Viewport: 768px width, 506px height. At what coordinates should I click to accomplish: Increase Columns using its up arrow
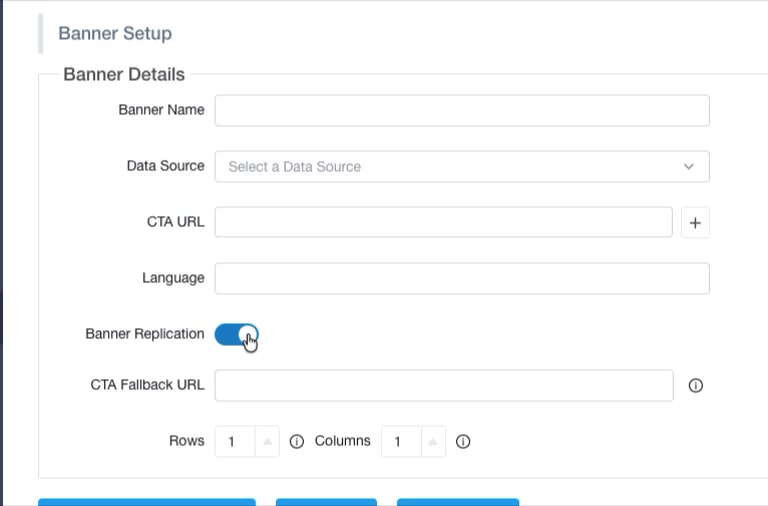(433, 441)
